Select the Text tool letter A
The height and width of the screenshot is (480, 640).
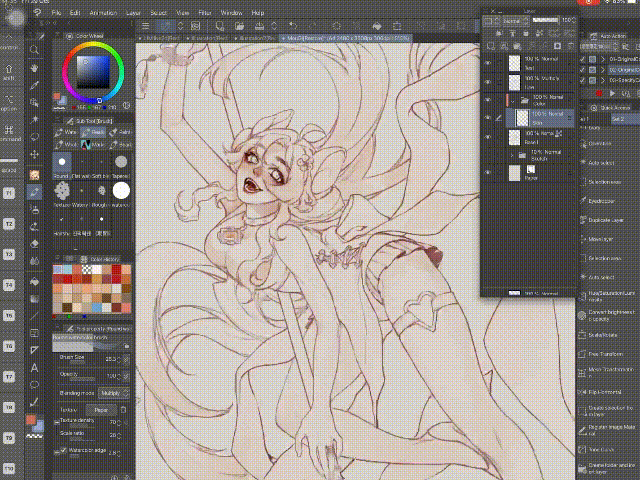[35, 368]
